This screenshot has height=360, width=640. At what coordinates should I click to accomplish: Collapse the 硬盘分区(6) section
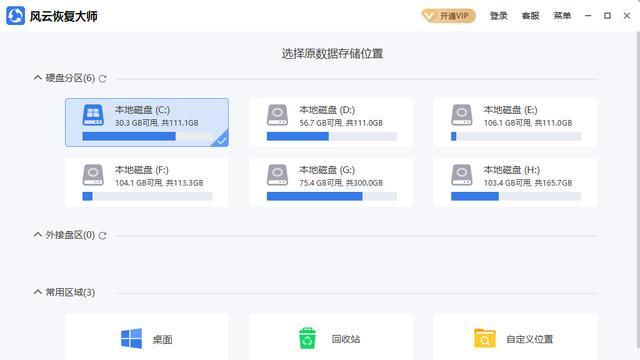pyautogui.click(x=38, y=78)
